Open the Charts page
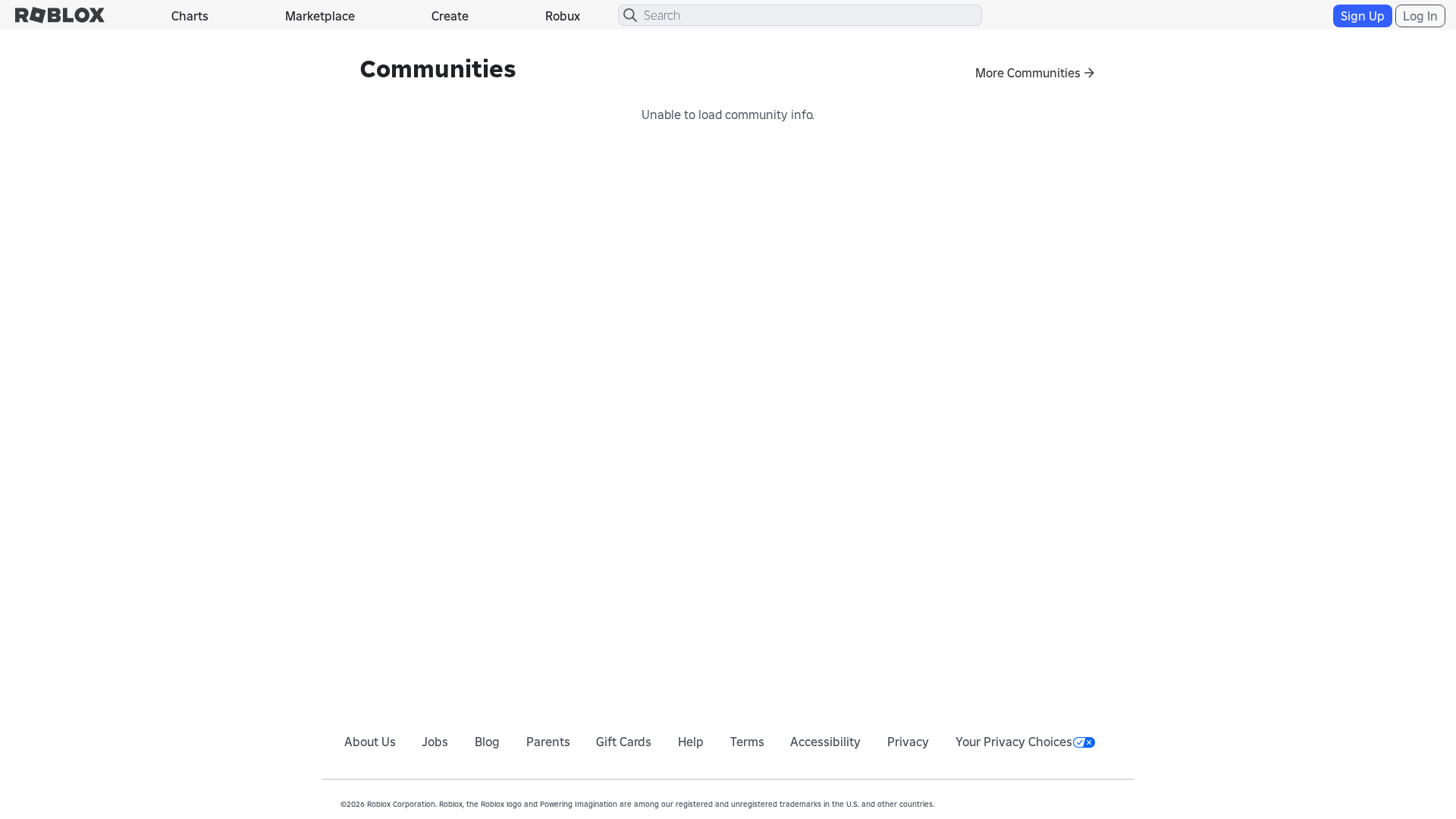Screen dimensions: 1456x819 189,15
